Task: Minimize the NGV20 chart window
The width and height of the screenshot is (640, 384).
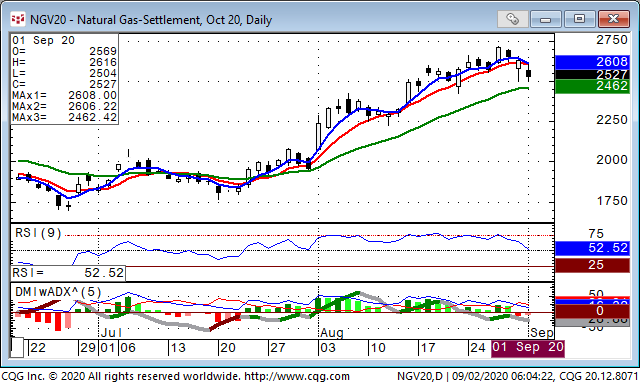Action: [546, 19]
